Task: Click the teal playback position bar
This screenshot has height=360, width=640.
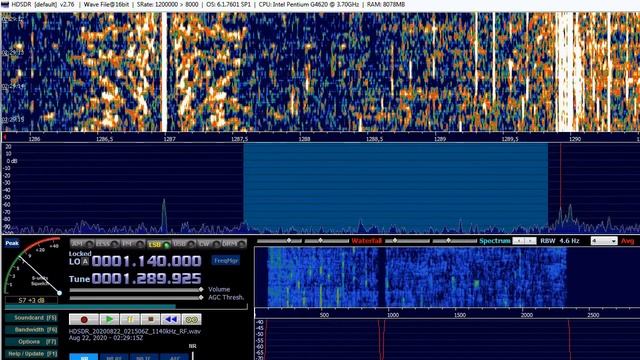Action: coord(90,306)
